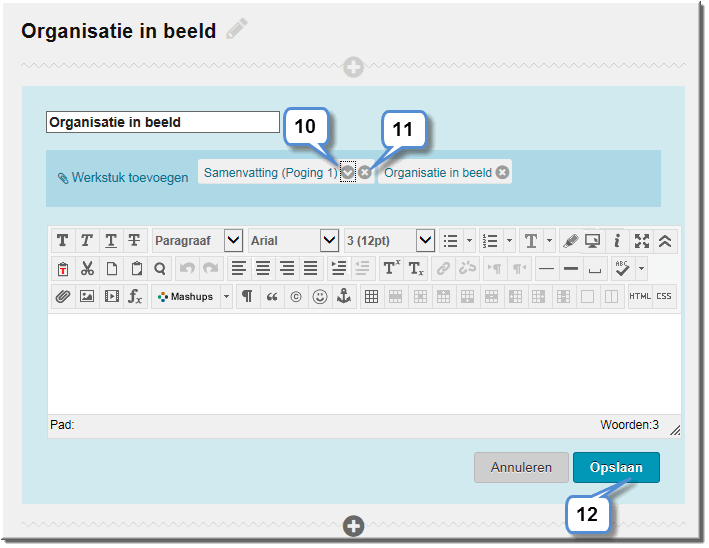Align text right
This screenshot has width=709, height=548.
coord(287,269)
